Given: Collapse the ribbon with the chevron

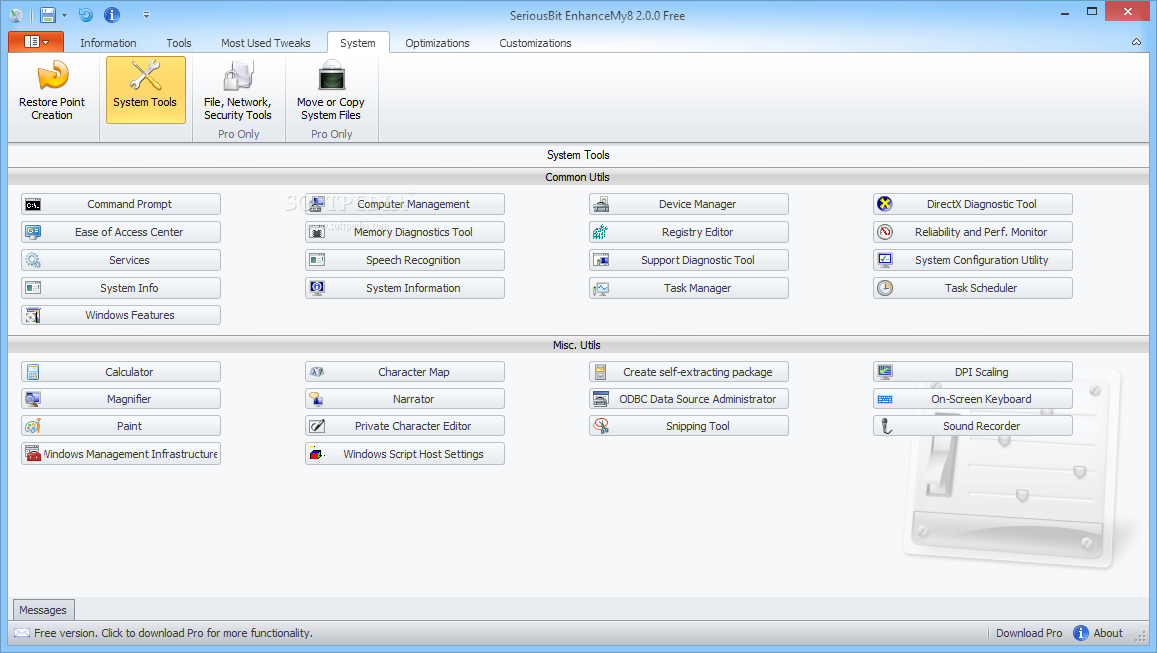Looking at the screenshot, I should [x=1136, y=42].
